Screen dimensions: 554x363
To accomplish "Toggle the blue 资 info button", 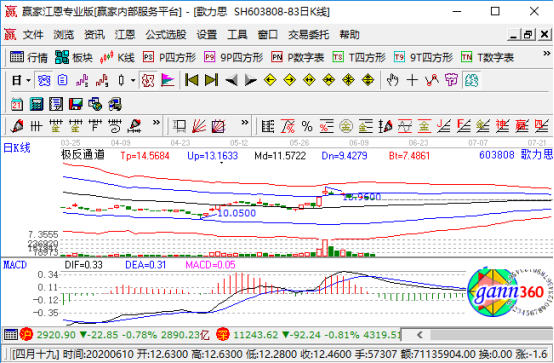I will pos(44,80).
